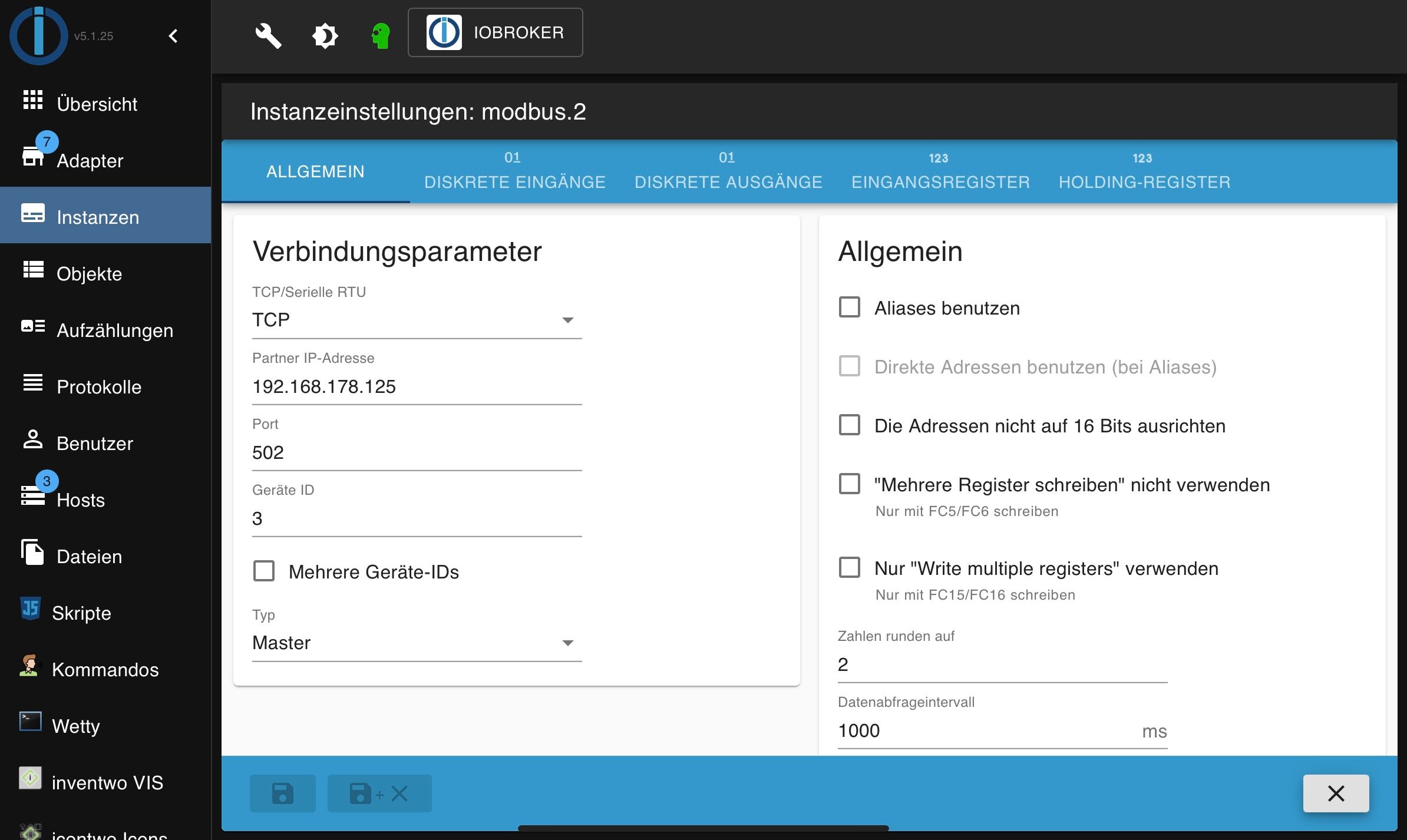Switch to Holding-Register tab

point(1144,172)
